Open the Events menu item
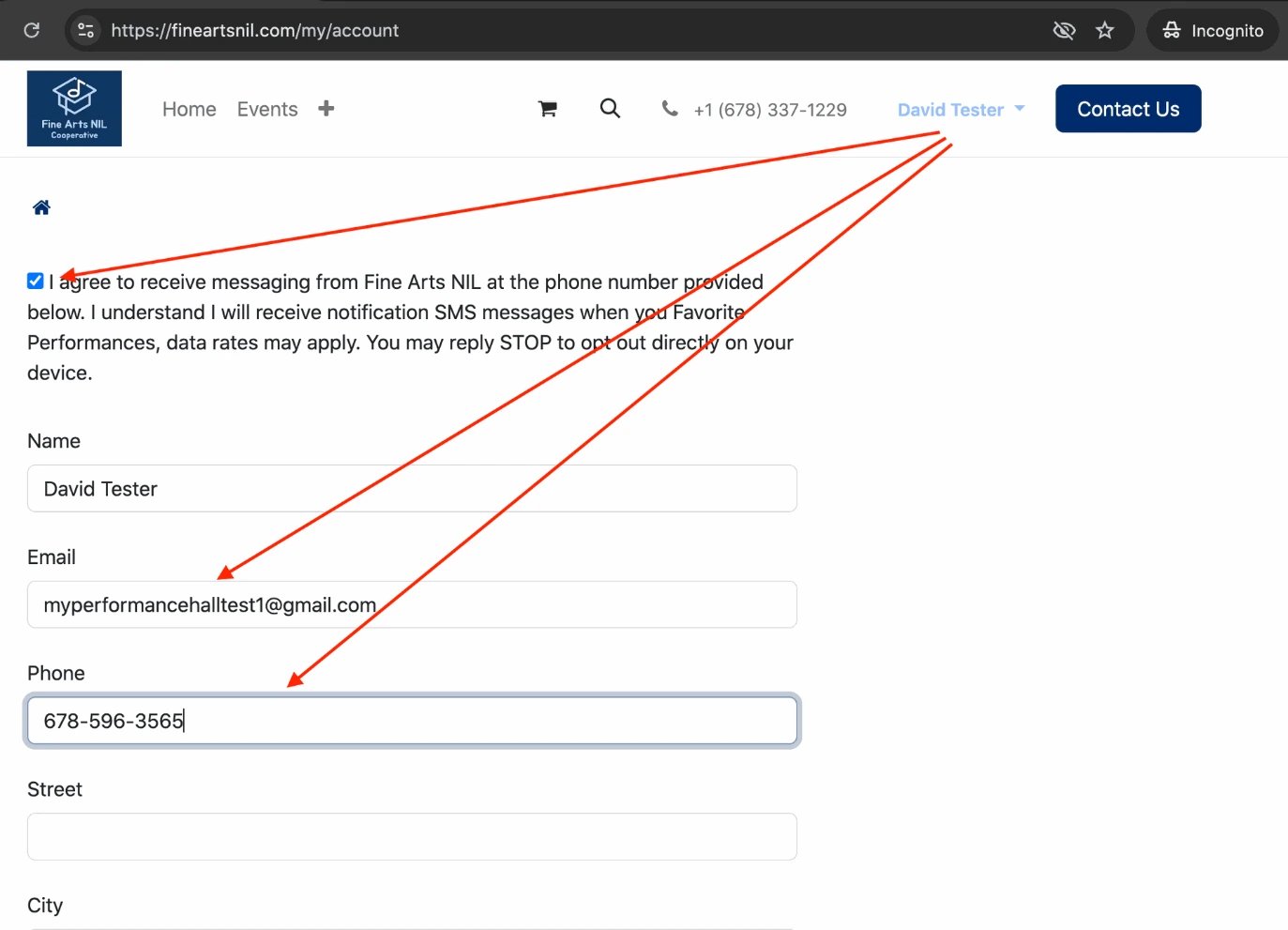Image resolution: width=1288 pixels, height=930 pixels. (x=267, y=109)
